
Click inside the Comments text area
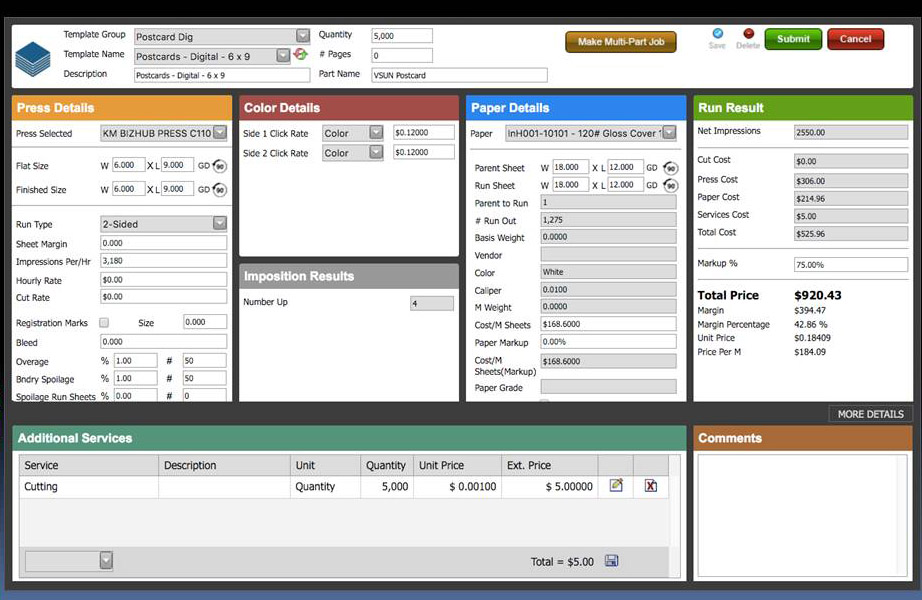point(803,515)
